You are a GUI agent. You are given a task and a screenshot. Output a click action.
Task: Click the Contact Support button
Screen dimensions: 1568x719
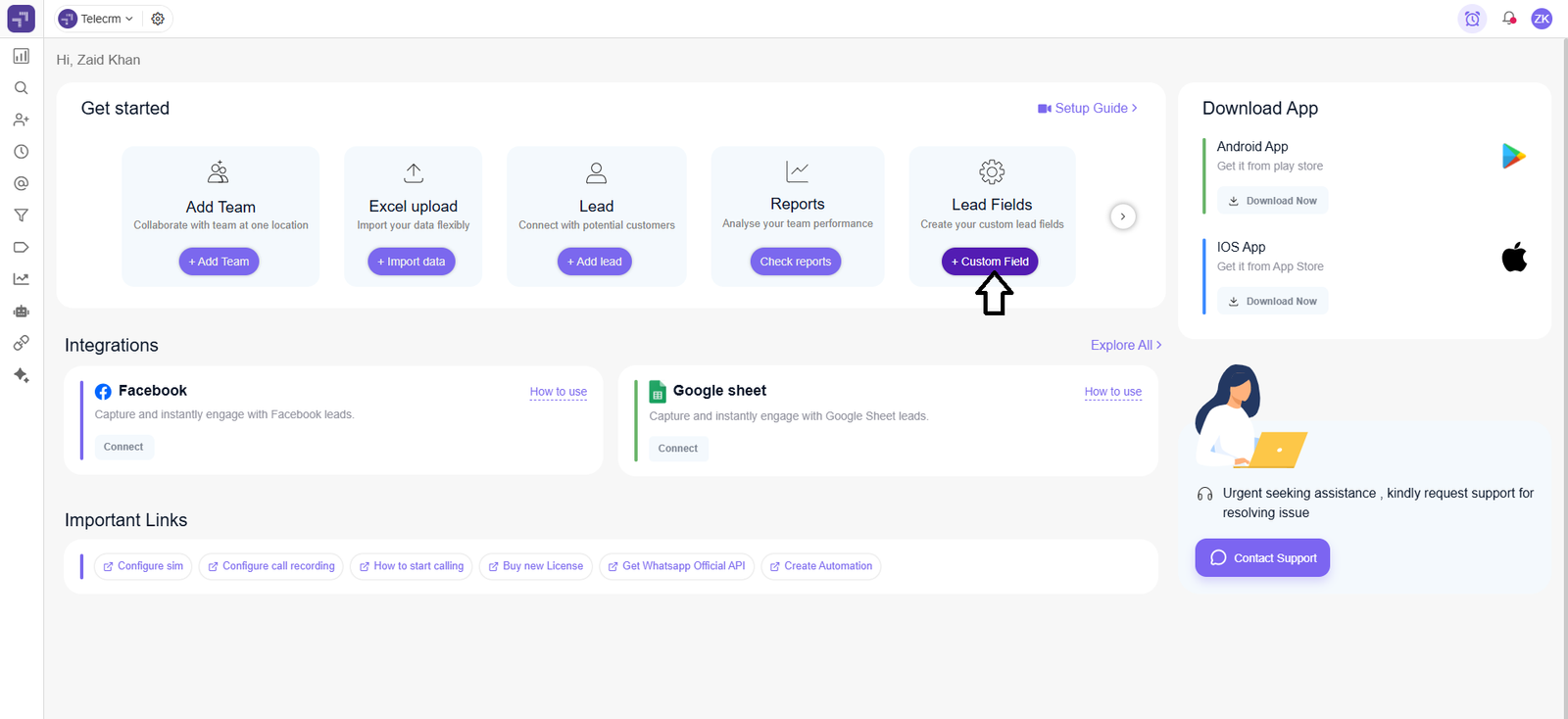(x=1262, y=558)
